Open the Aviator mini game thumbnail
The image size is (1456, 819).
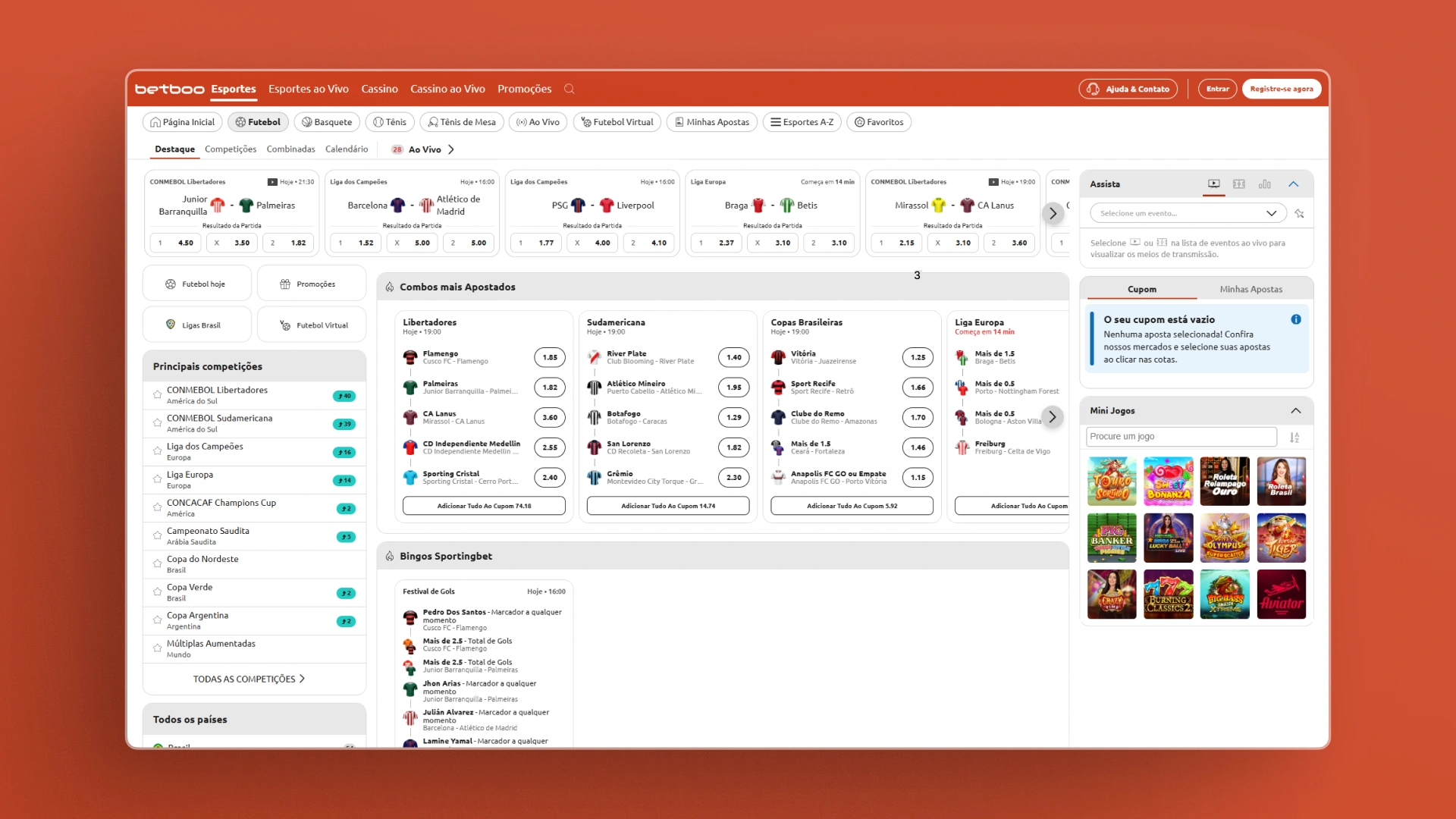click(1282, 595)
